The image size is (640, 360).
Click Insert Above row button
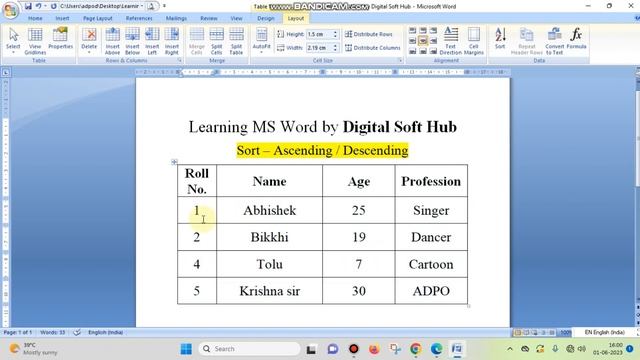click(112, 41)
